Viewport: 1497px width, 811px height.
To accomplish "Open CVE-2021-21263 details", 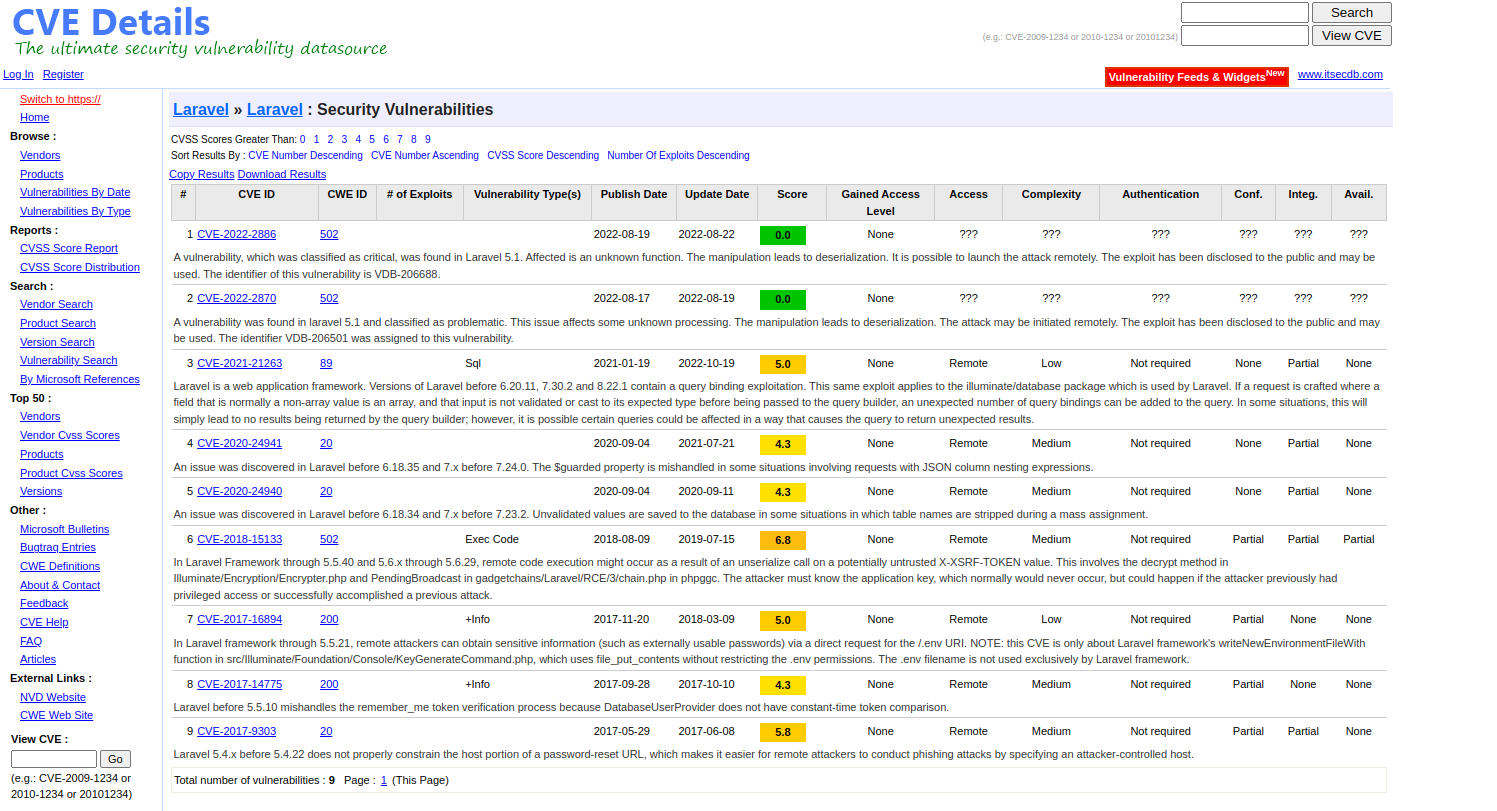I will click(239, 363).
